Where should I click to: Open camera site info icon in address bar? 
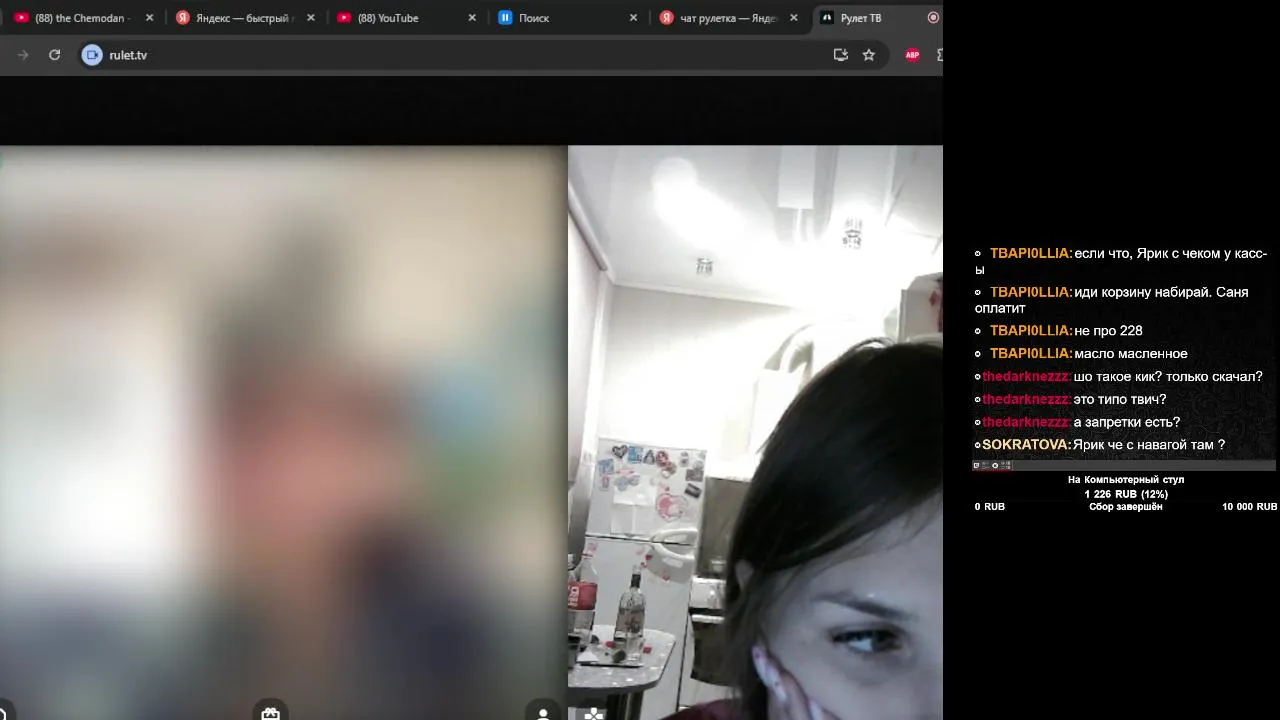pyautogui.click(x=92, y=55)
